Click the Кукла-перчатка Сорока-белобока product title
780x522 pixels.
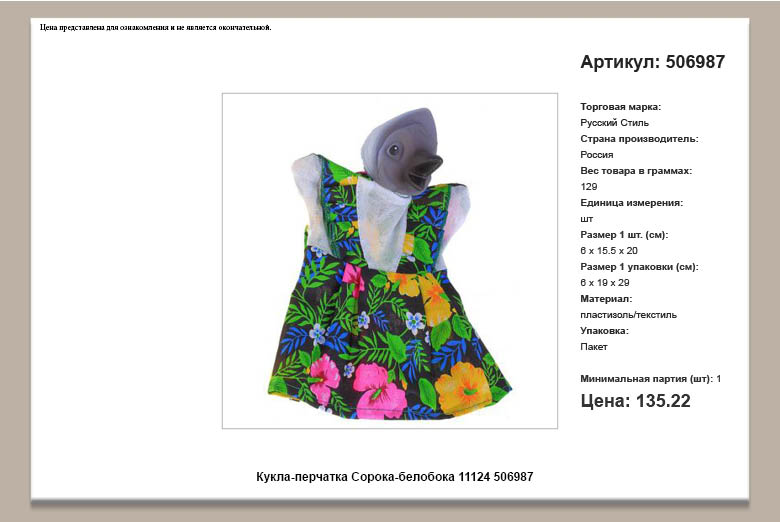[395, 477]
